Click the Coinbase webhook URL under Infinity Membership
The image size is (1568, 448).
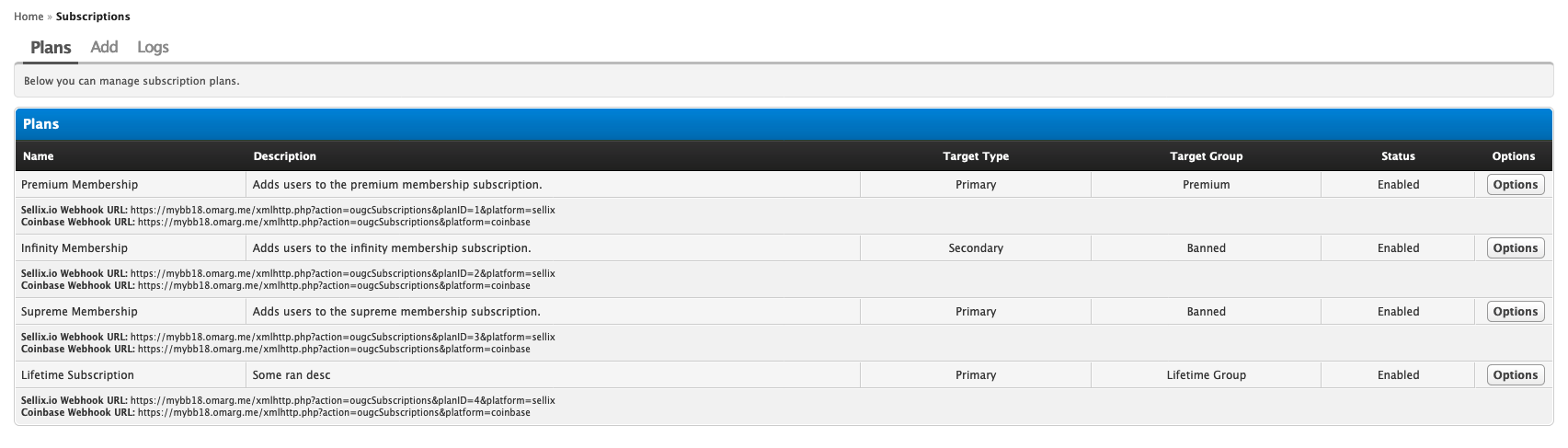[x=334, y=285]
